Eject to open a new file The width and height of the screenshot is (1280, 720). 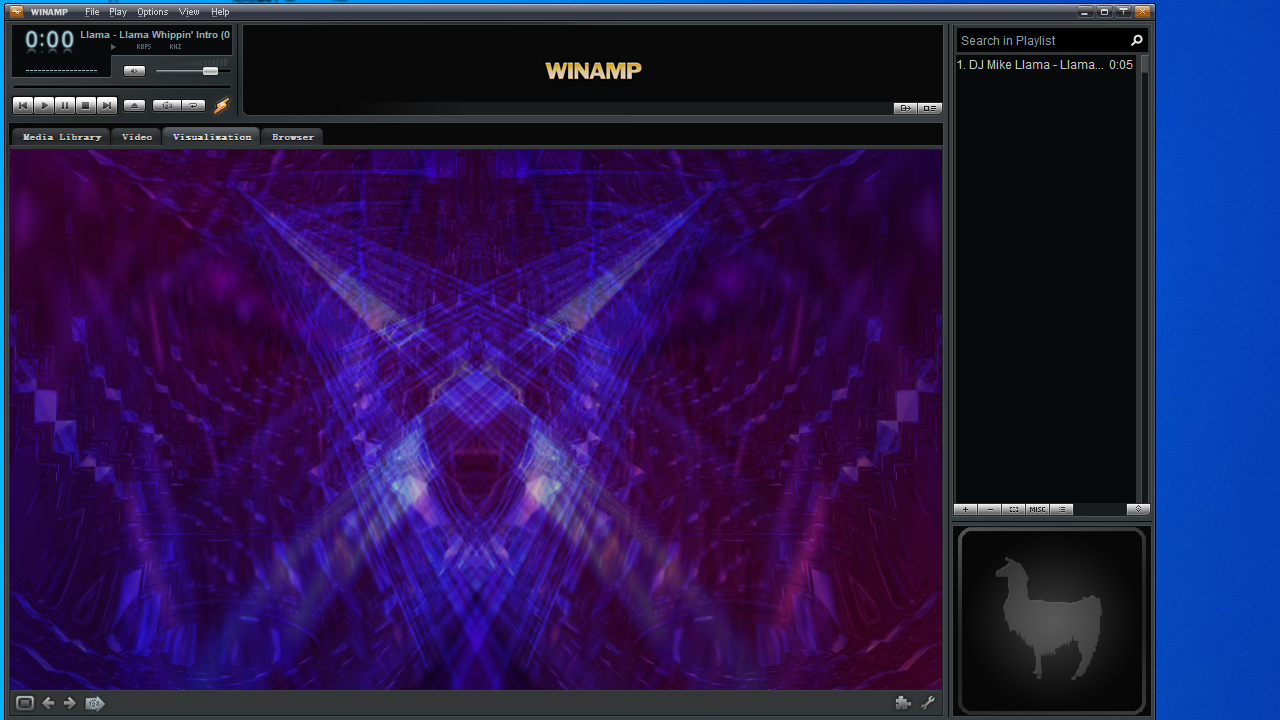coord(134,105)
